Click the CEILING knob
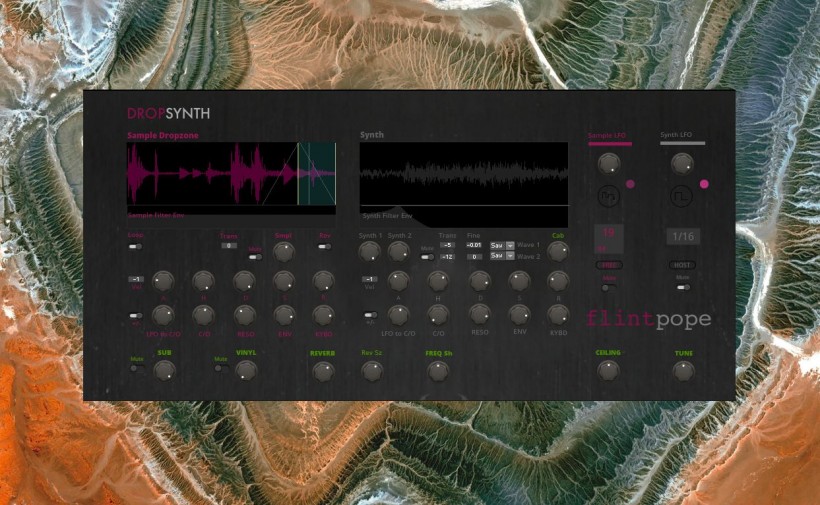This screenshot has width=820, height=505. coord(608,370)
